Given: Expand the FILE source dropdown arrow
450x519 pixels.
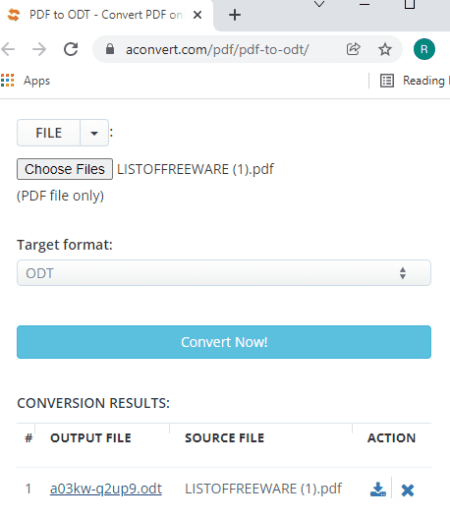Looking at the screenshot, I should click(x=94, y=133).
